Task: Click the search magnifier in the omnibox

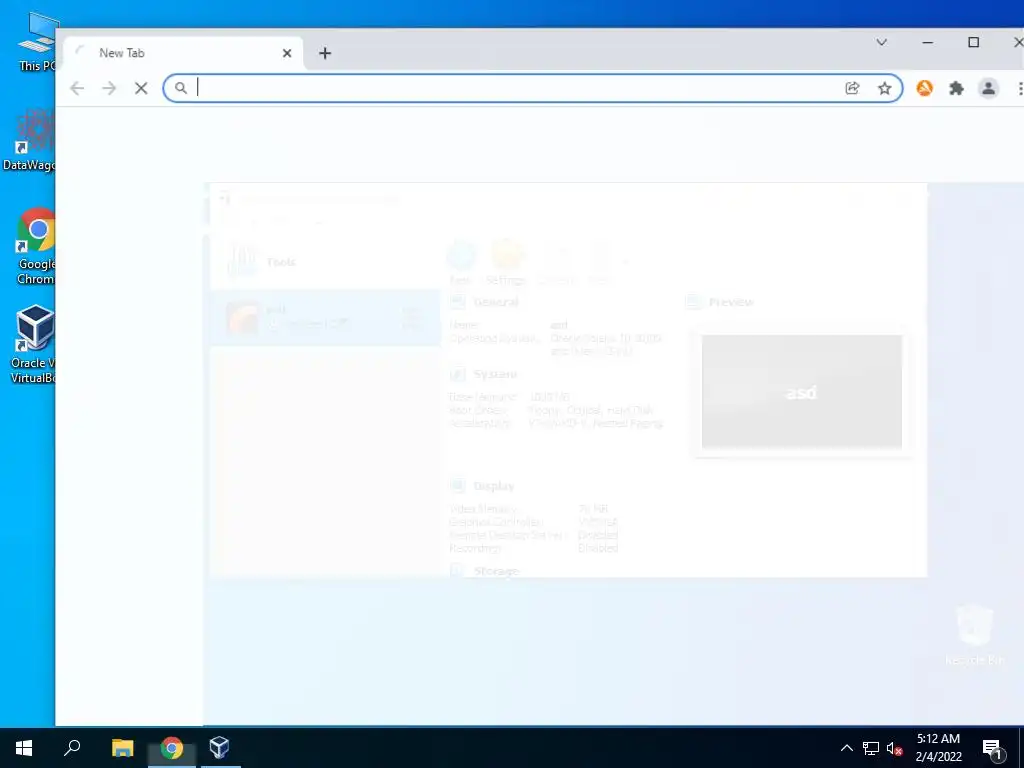Action: click(x=181, y=88)
